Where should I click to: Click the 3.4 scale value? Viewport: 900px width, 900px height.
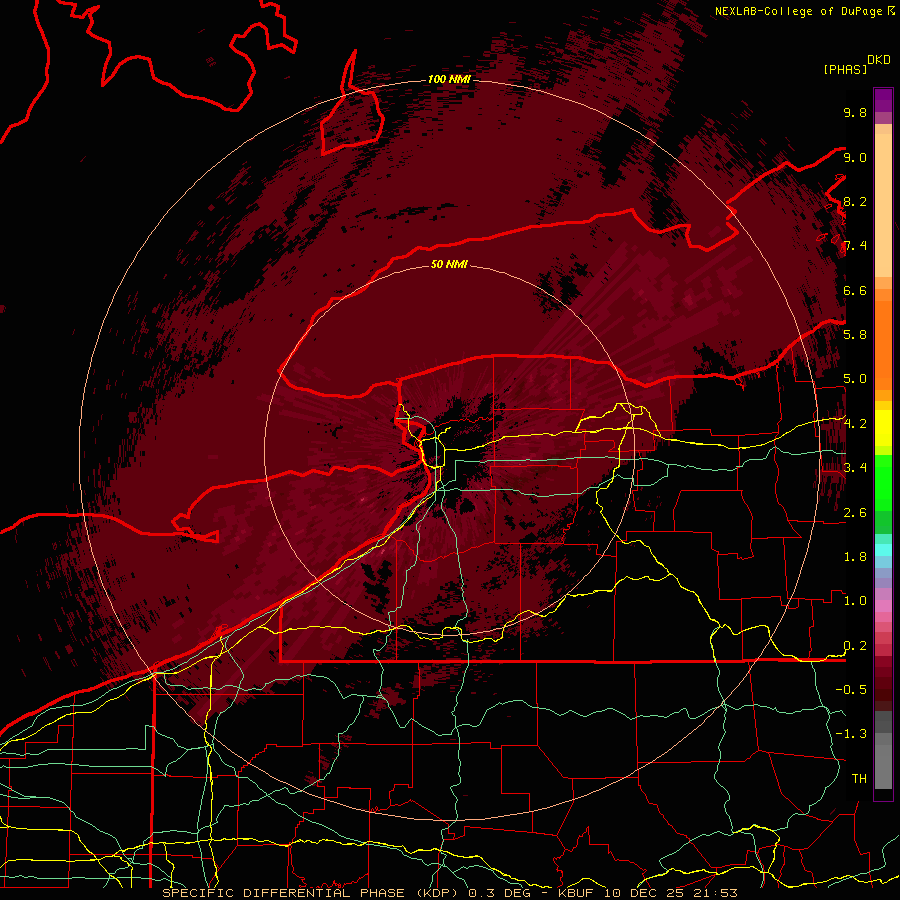click(855, 468)
